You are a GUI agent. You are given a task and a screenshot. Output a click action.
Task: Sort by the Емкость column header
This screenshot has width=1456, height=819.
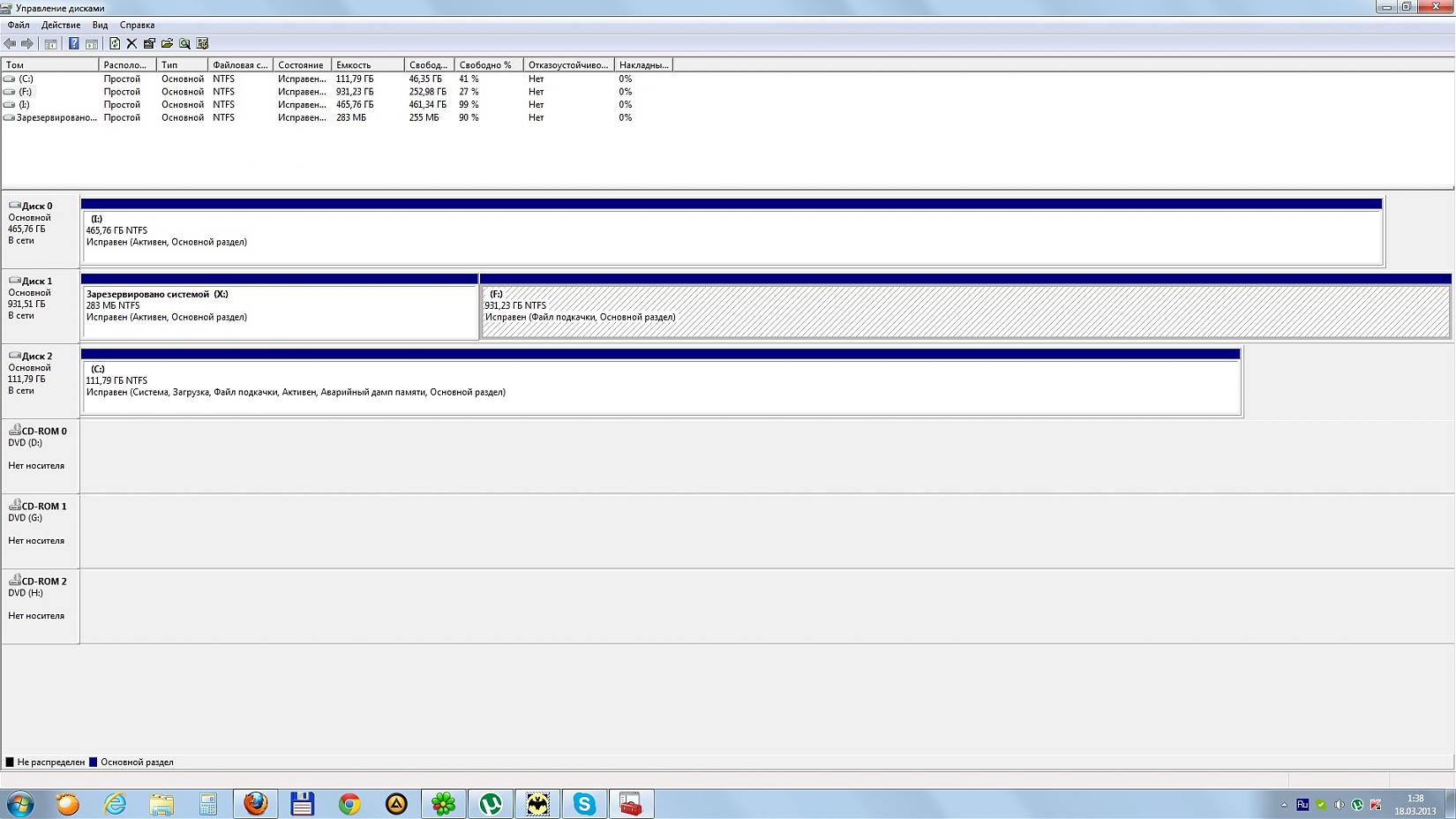[x=368, y=64]
